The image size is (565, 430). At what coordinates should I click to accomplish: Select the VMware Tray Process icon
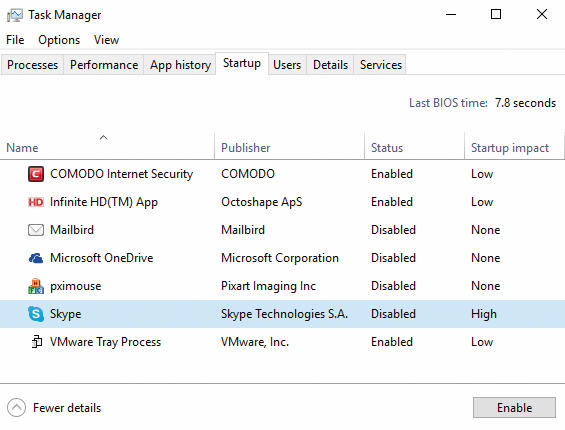click(x=36, y=342)
